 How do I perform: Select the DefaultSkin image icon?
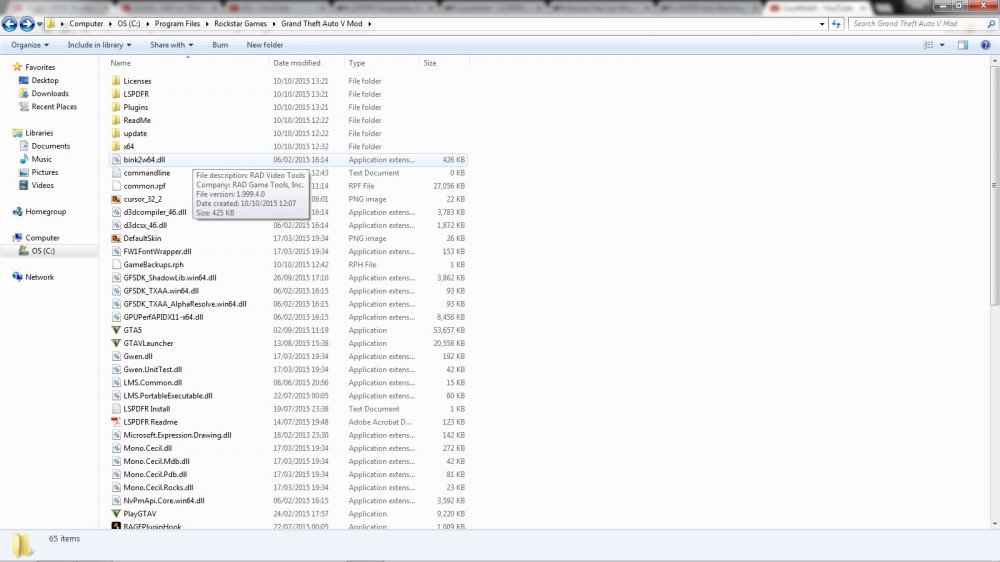[x=115, y=238]
